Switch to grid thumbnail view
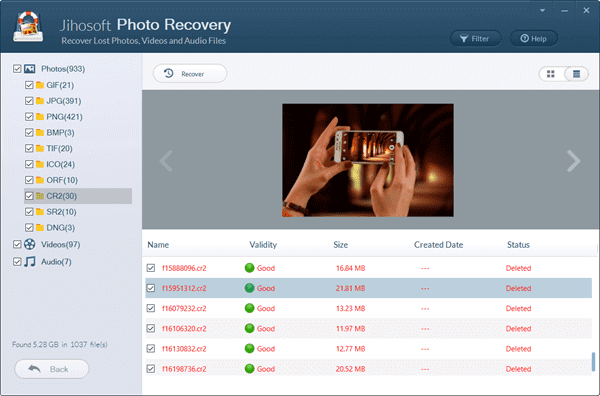The image size is (600, 396). 551,74
